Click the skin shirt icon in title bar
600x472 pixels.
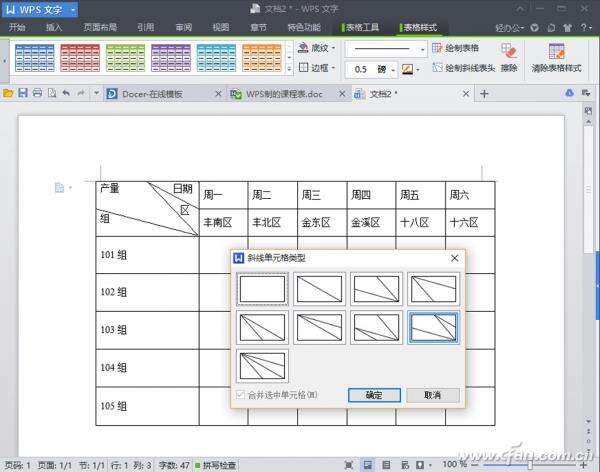(567, 28)
